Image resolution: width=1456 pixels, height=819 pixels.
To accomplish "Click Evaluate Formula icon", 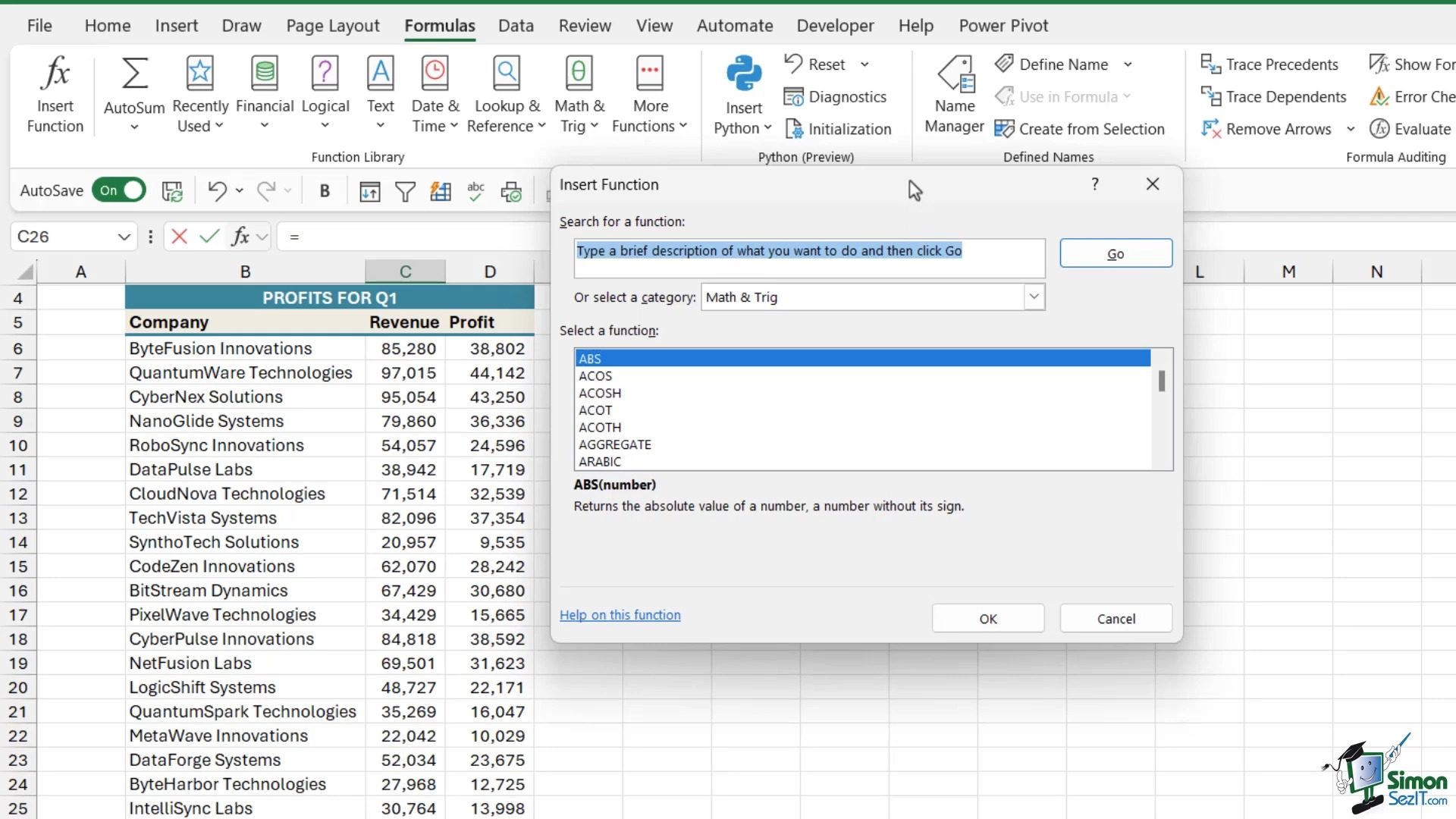I will pos(1379,129).
